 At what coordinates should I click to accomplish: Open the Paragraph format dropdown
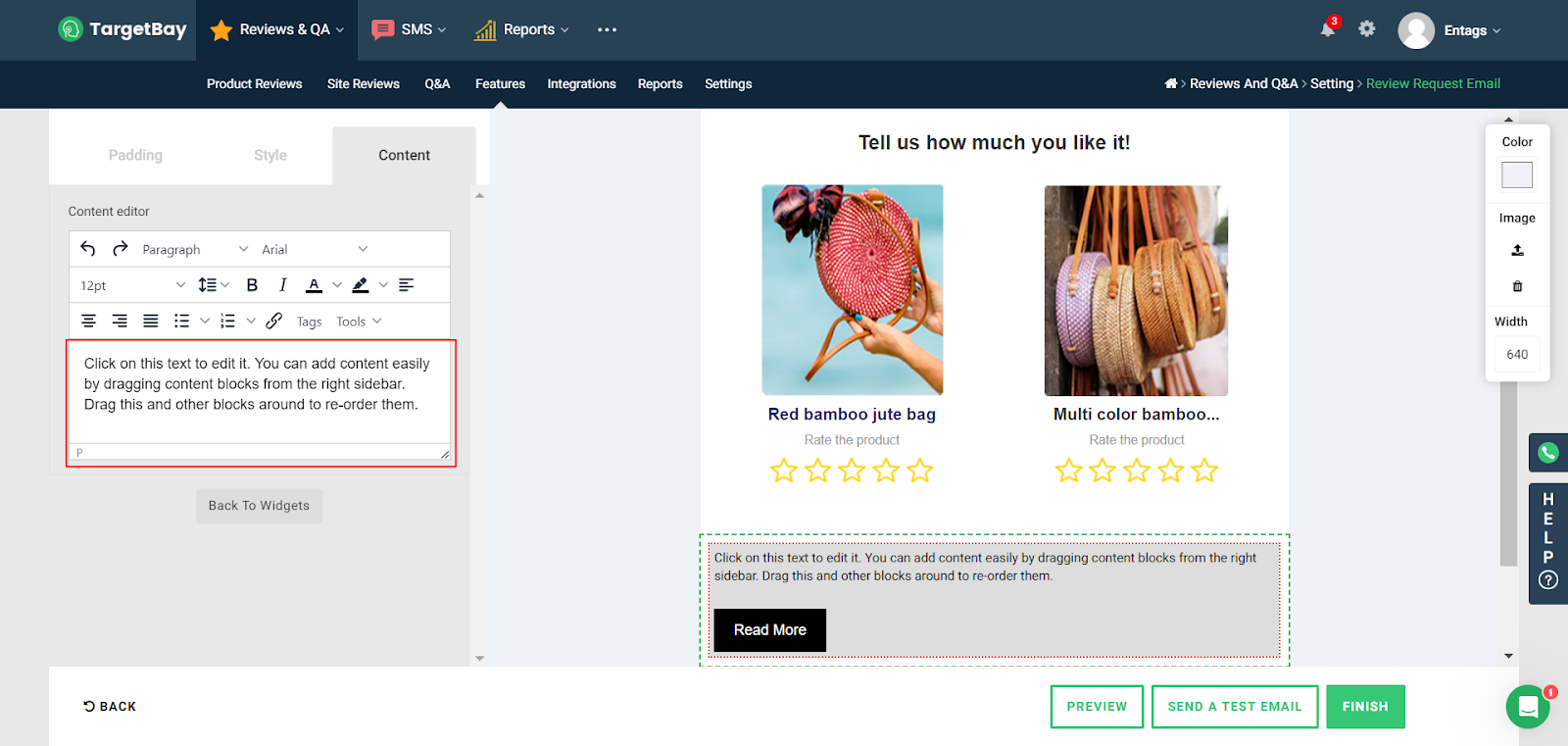pyautogui.click(x=195, y=249)
